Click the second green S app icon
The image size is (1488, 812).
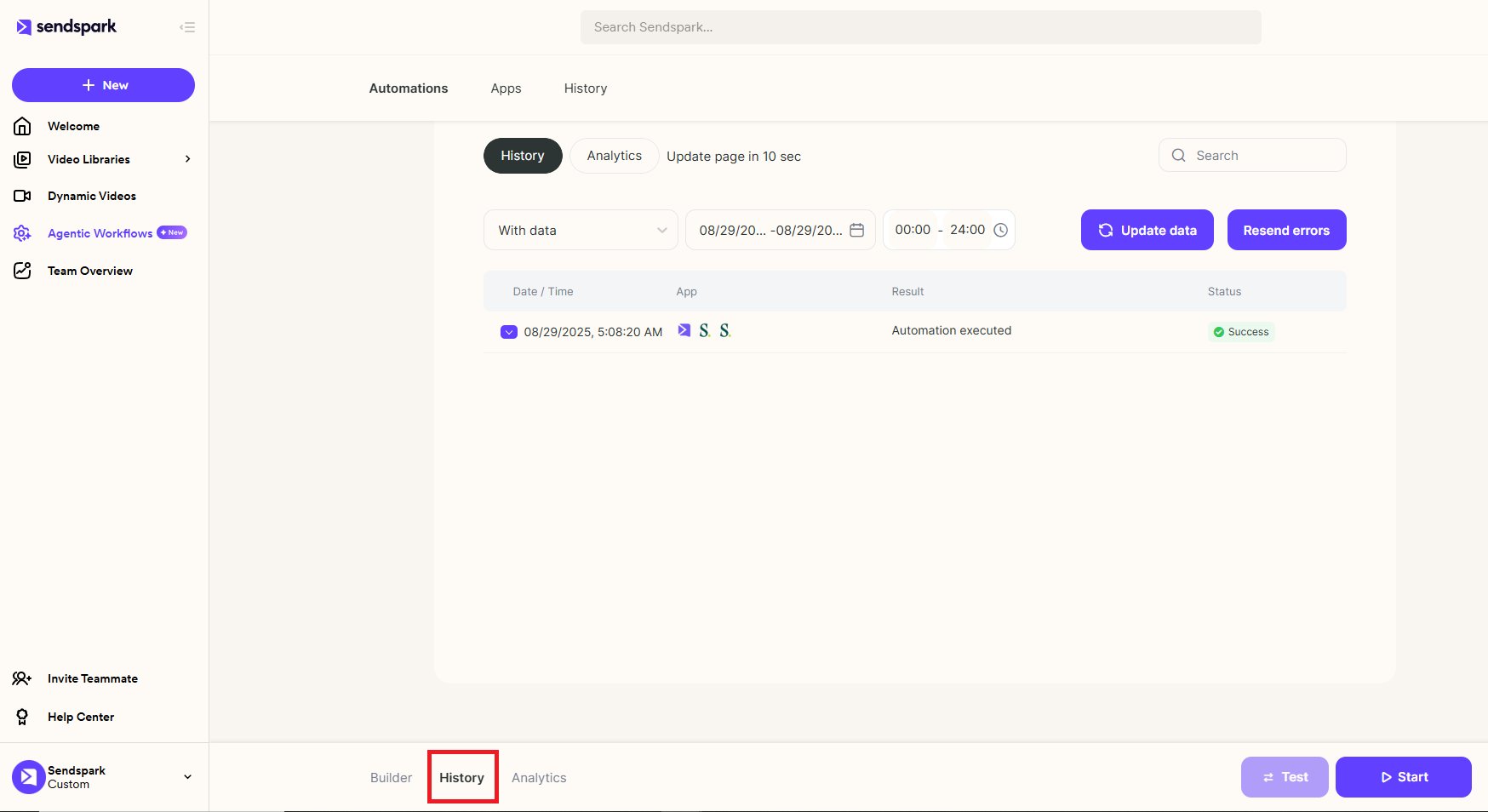[x=725, y=330]
